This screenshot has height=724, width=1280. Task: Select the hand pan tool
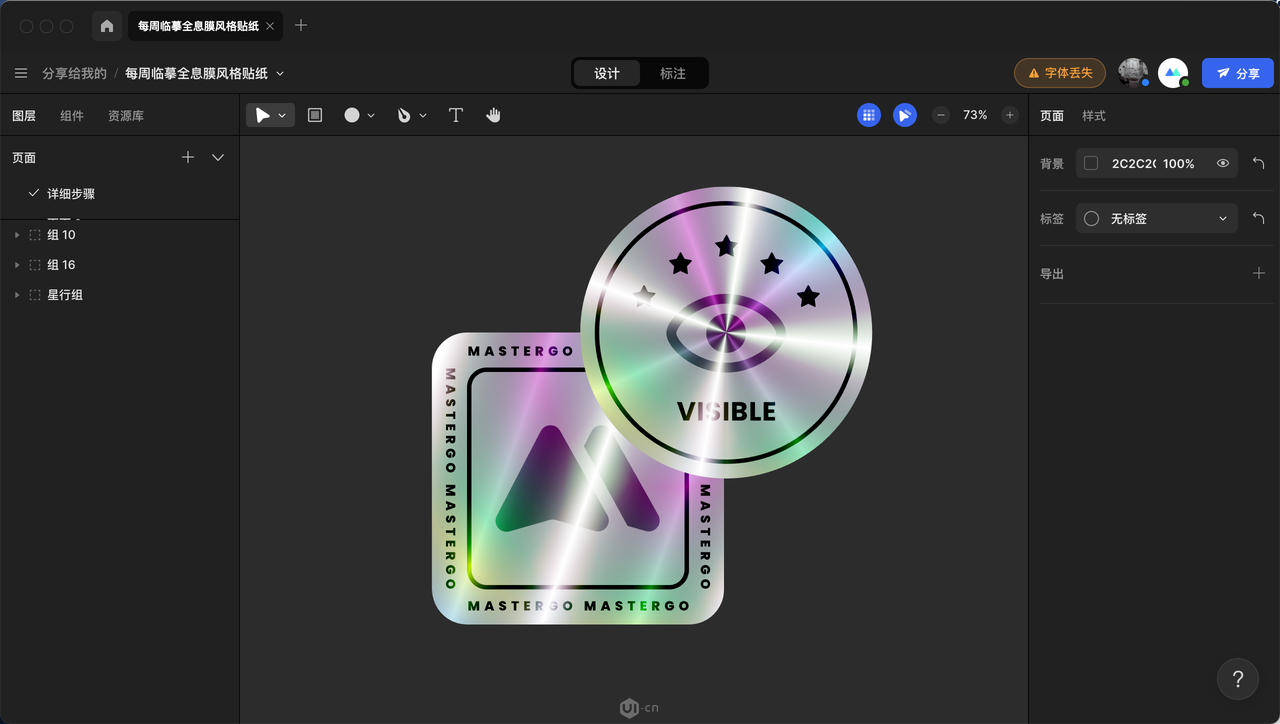tap(493, 115)
